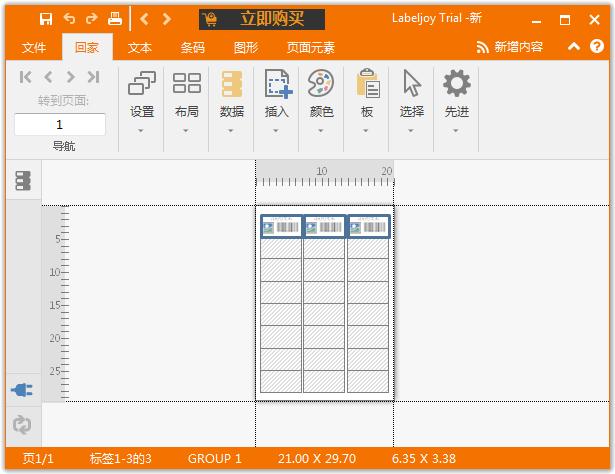
Task: Select the 选择 cursor tool icon
Action: 412,84
